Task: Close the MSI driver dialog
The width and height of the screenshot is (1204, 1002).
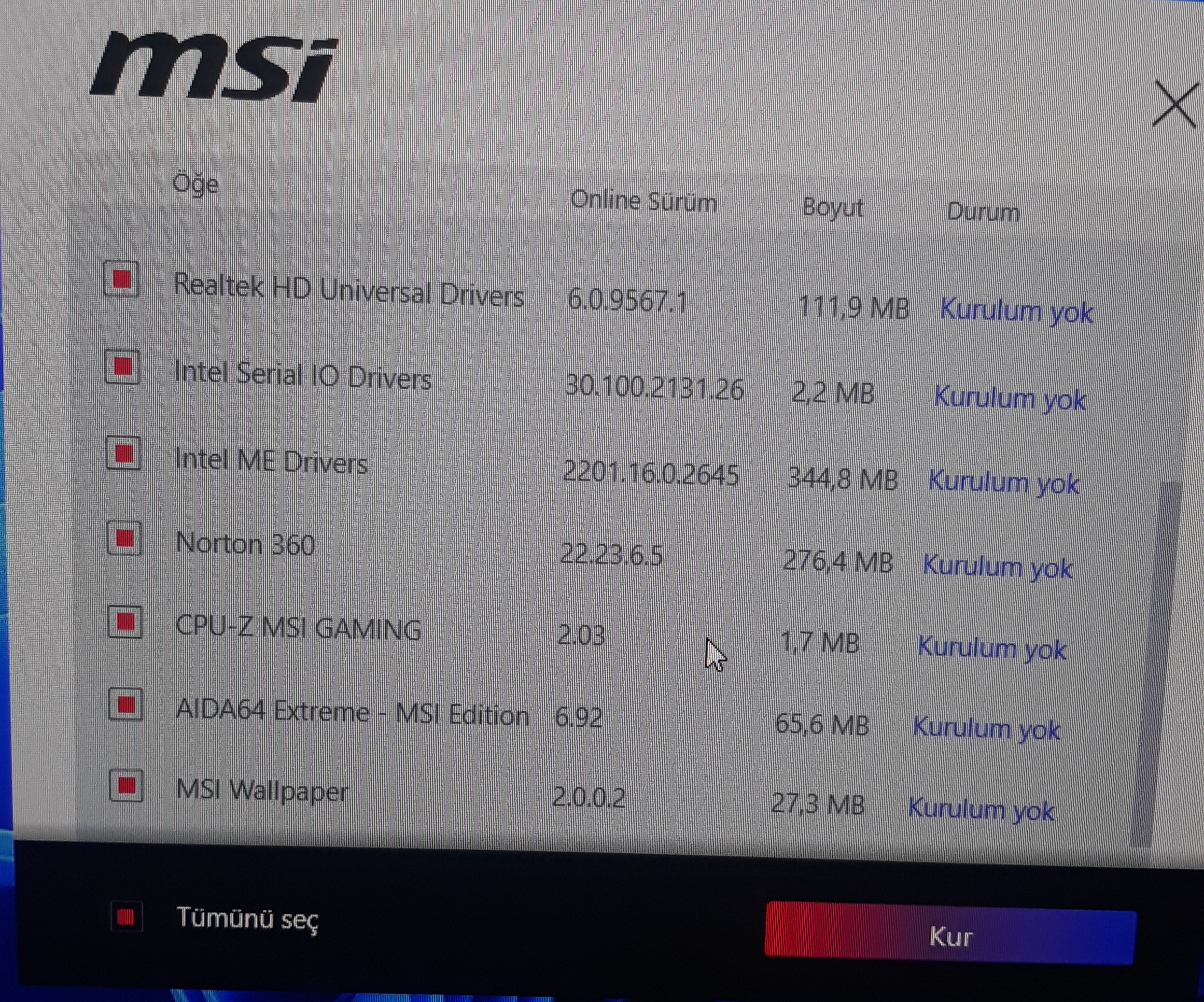Action: (1175, 104)
